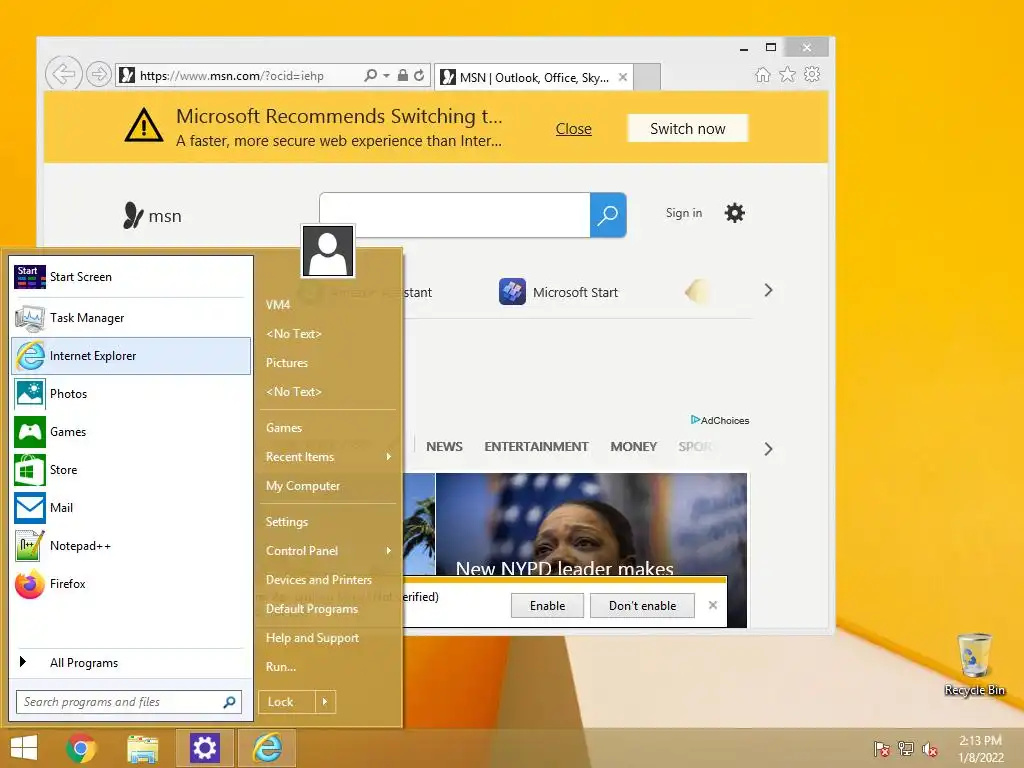1024x768 pixels.
Task: Open the Games app in left list
Action: 131,432
